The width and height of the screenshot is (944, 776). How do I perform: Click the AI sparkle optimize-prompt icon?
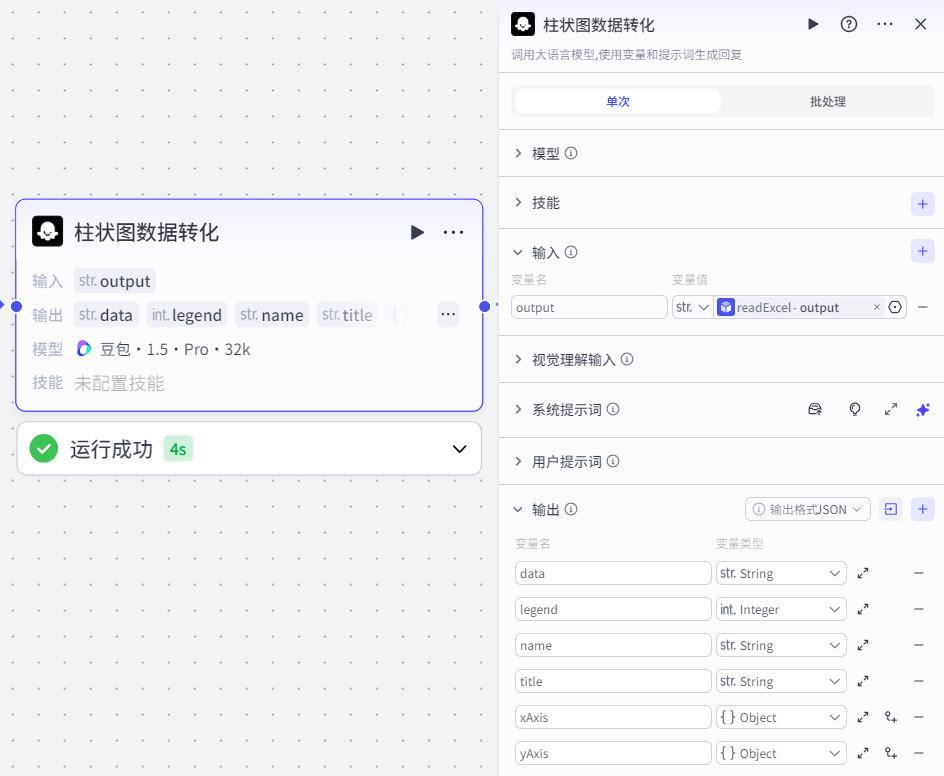(922, 409)
